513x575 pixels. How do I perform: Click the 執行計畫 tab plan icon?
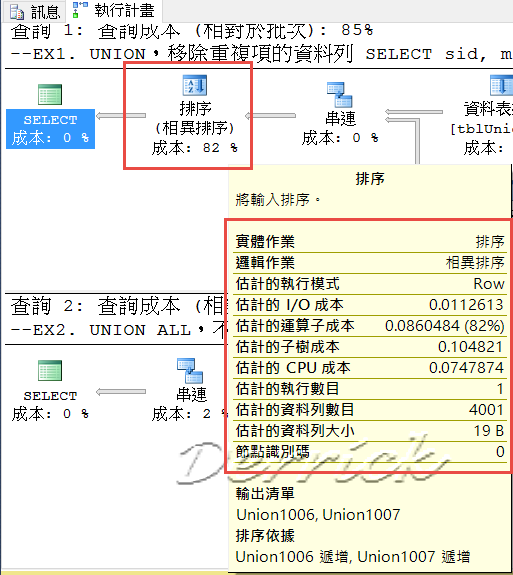80,10
